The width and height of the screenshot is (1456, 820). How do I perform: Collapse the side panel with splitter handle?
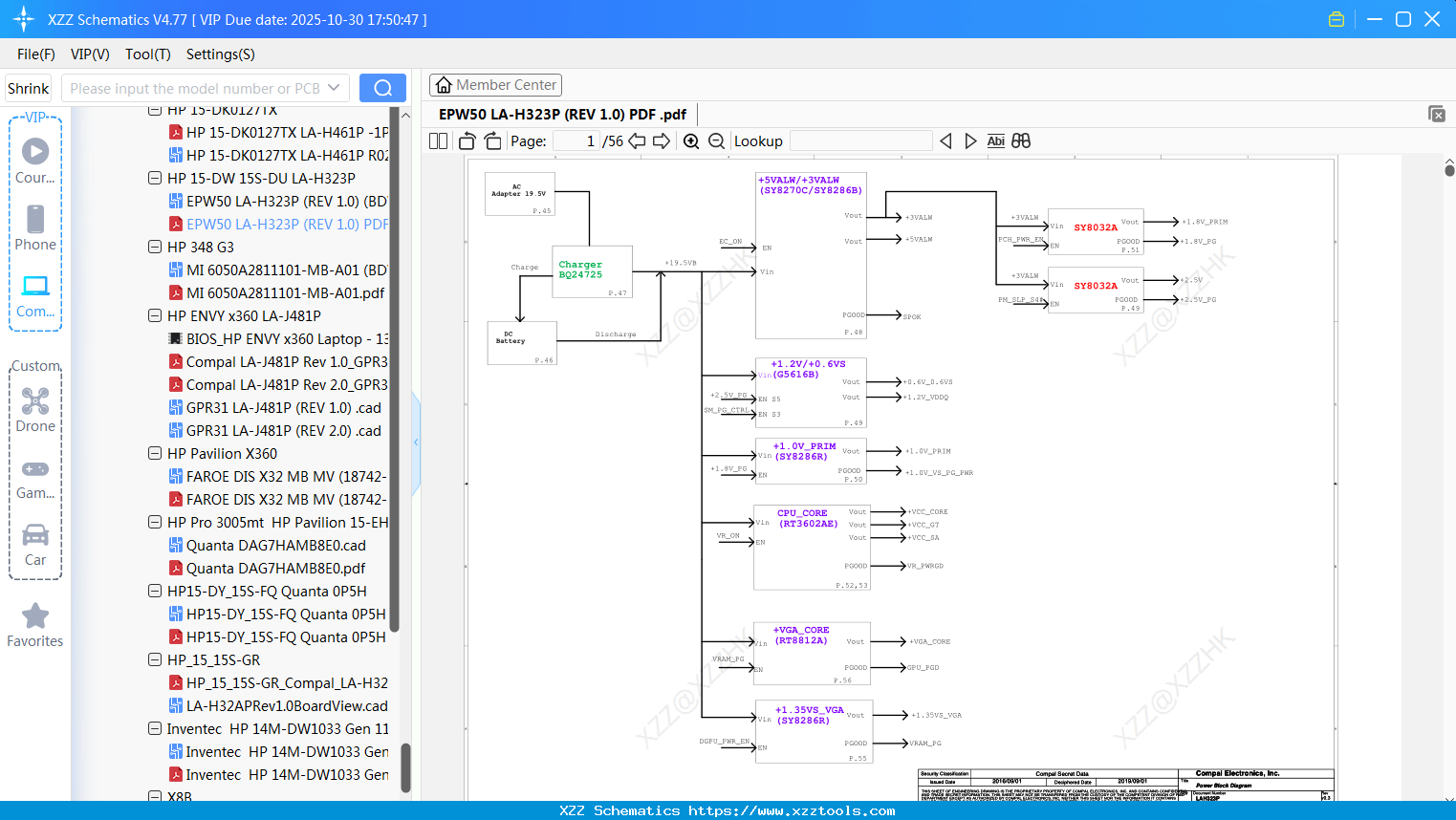pos(416,442)
